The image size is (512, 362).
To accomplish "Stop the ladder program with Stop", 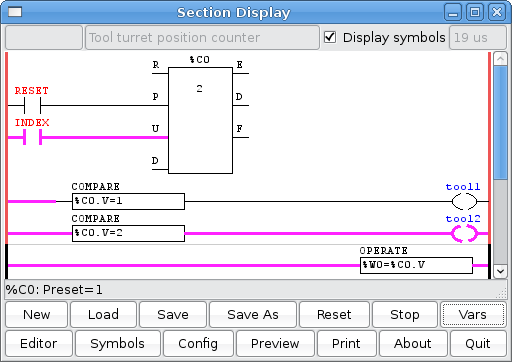I will [405, 314].
